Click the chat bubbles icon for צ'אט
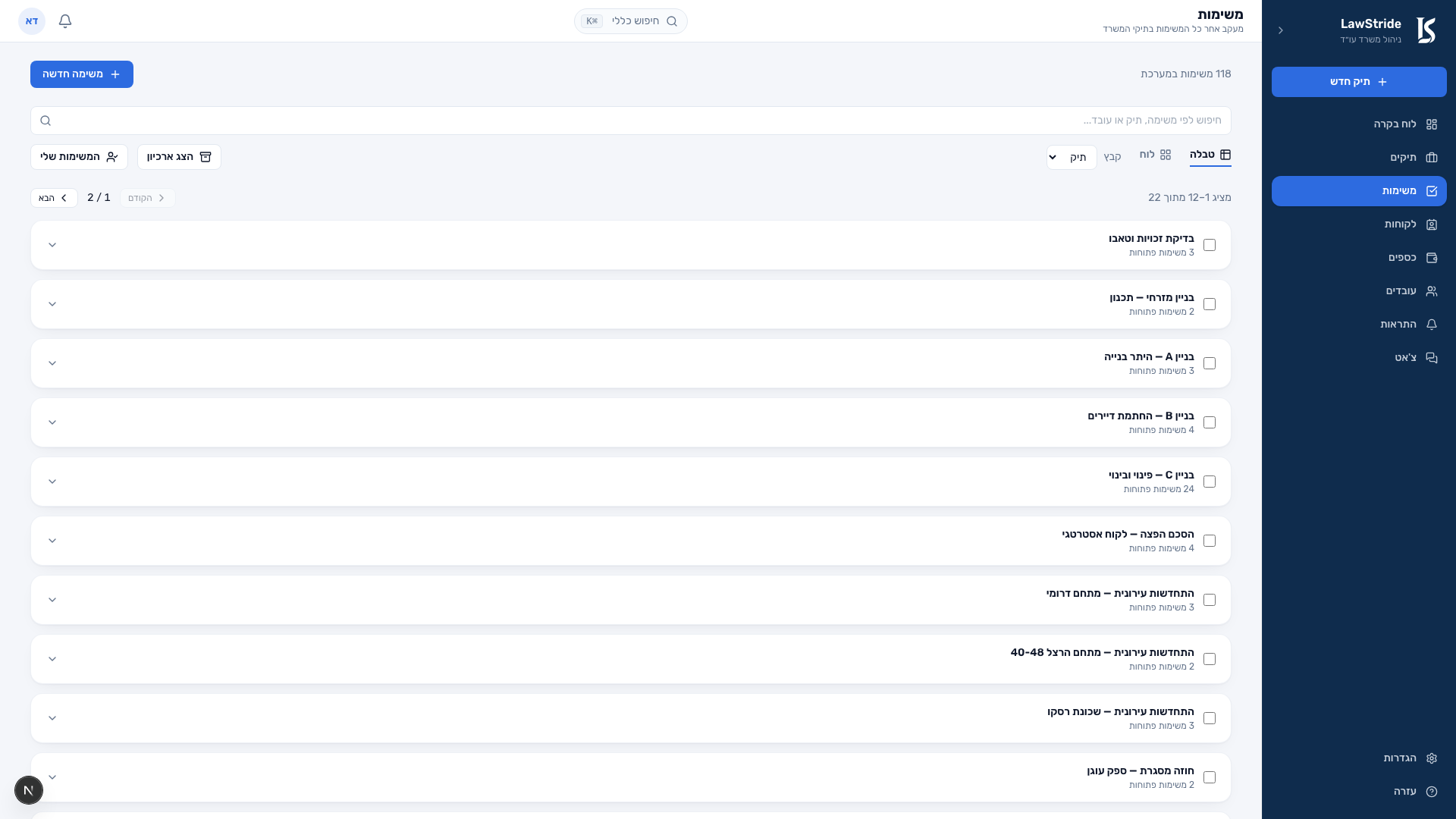The width and height of the screenshot is (1456, 819). pyautogui.click(x=1432, y=358)
